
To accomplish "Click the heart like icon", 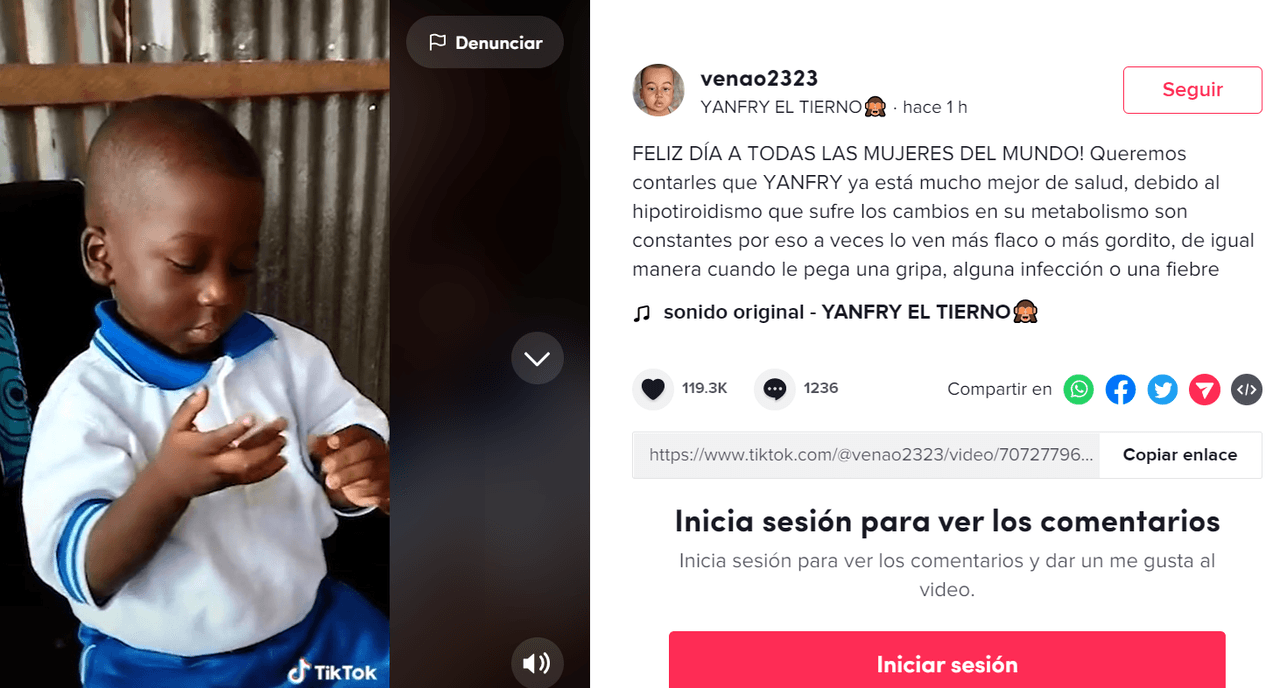I will pos(653,389).
